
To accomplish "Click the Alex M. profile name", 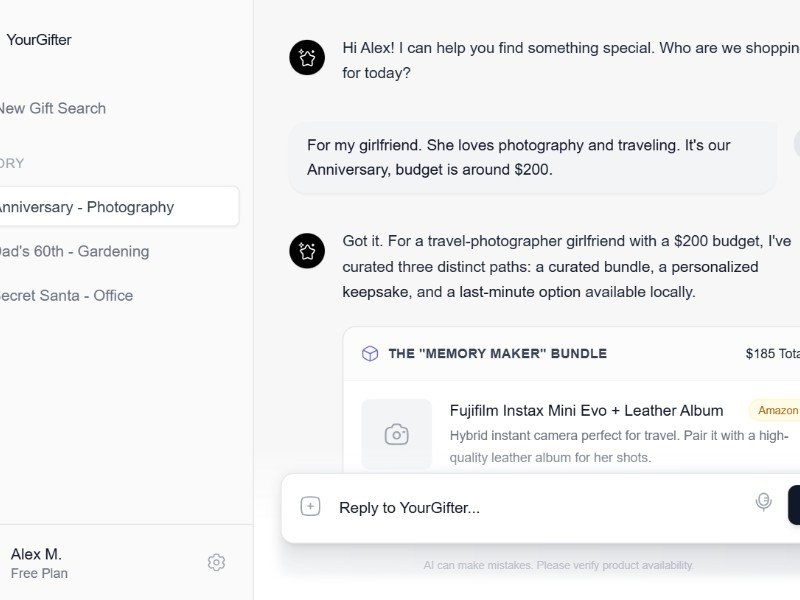I will tap(36, 554).
